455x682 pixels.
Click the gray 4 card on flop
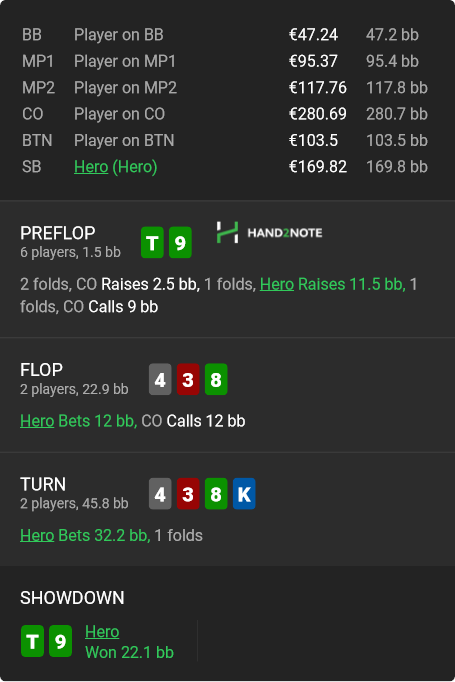160,379
